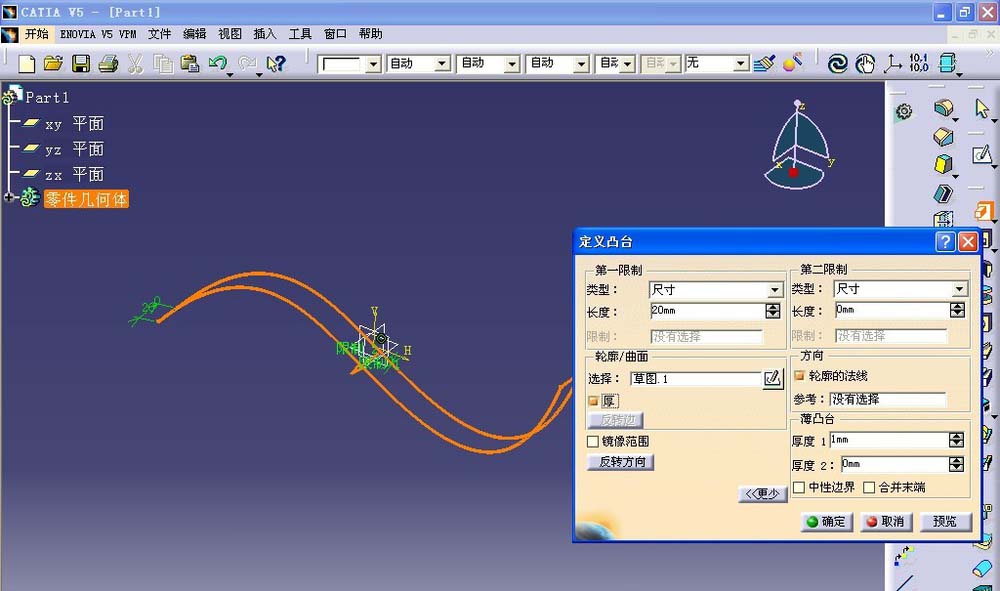Open a file with the folder icon
Screen dimensions: 1000x591
[x=54, y=63]
